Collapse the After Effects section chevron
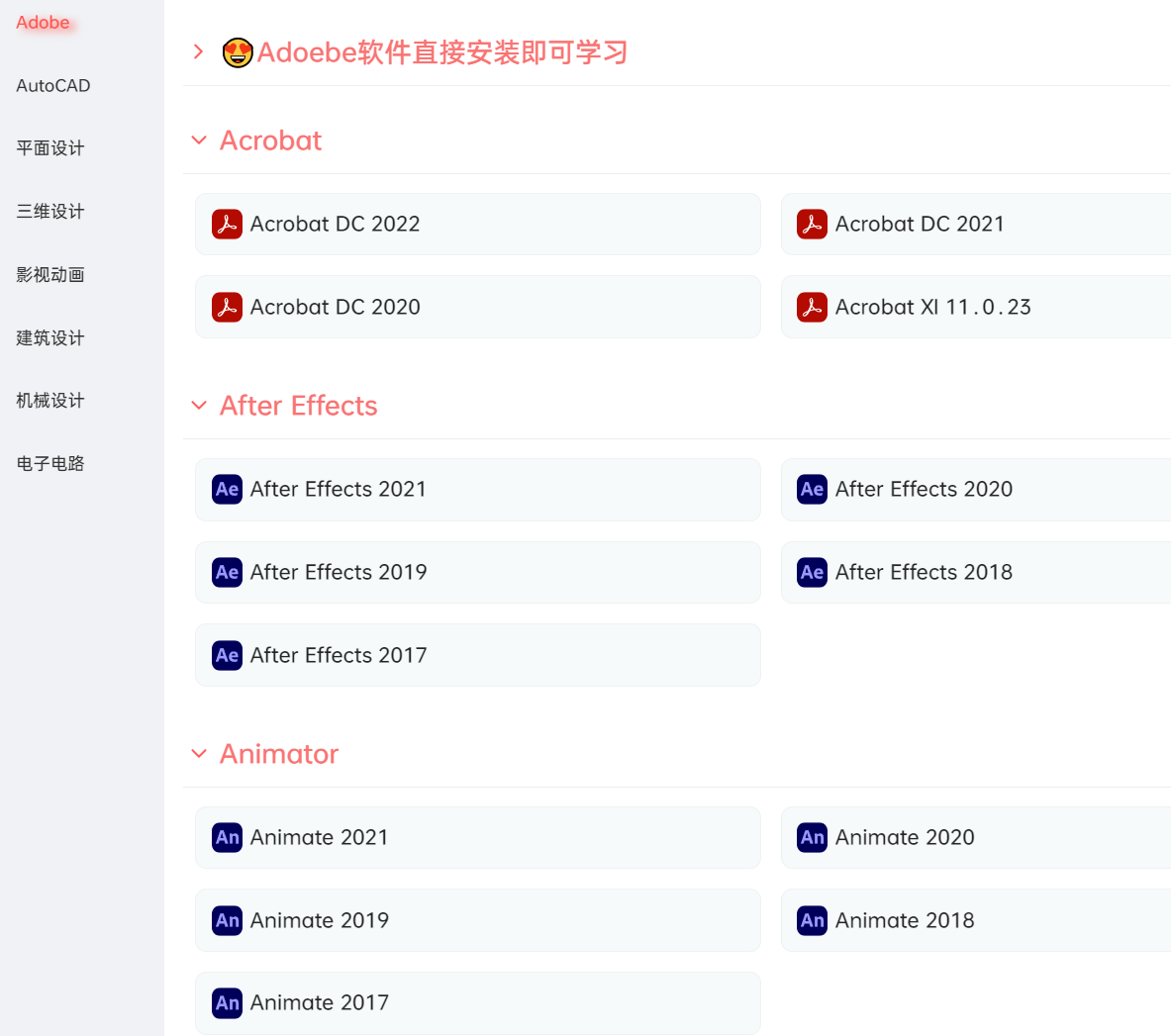1171x1036 pixels. click(x=199, y=406)
